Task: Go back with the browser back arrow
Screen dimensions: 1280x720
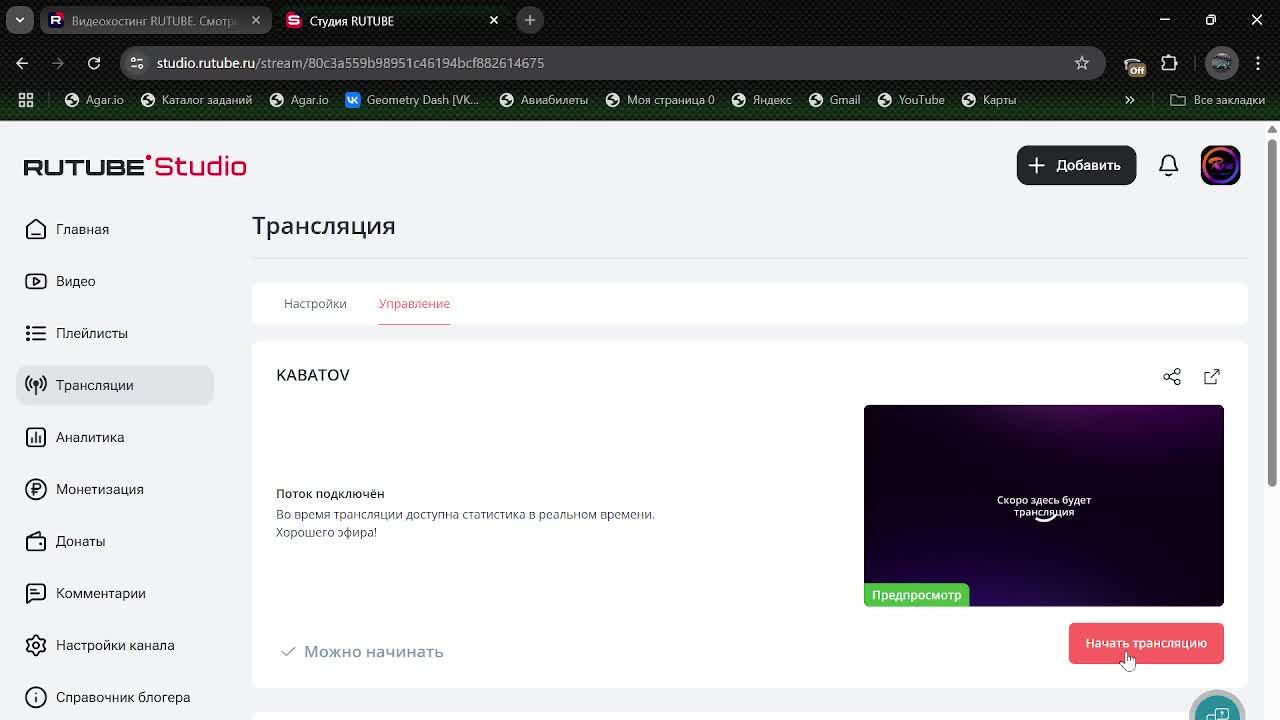Action: [22, 62]
